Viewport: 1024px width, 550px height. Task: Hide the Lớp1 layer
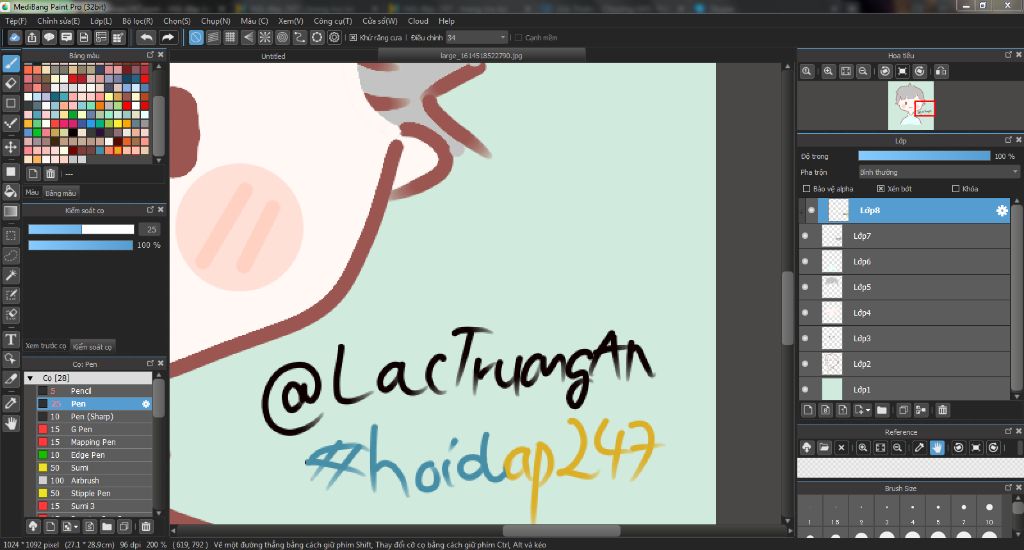tap(805, 389)
